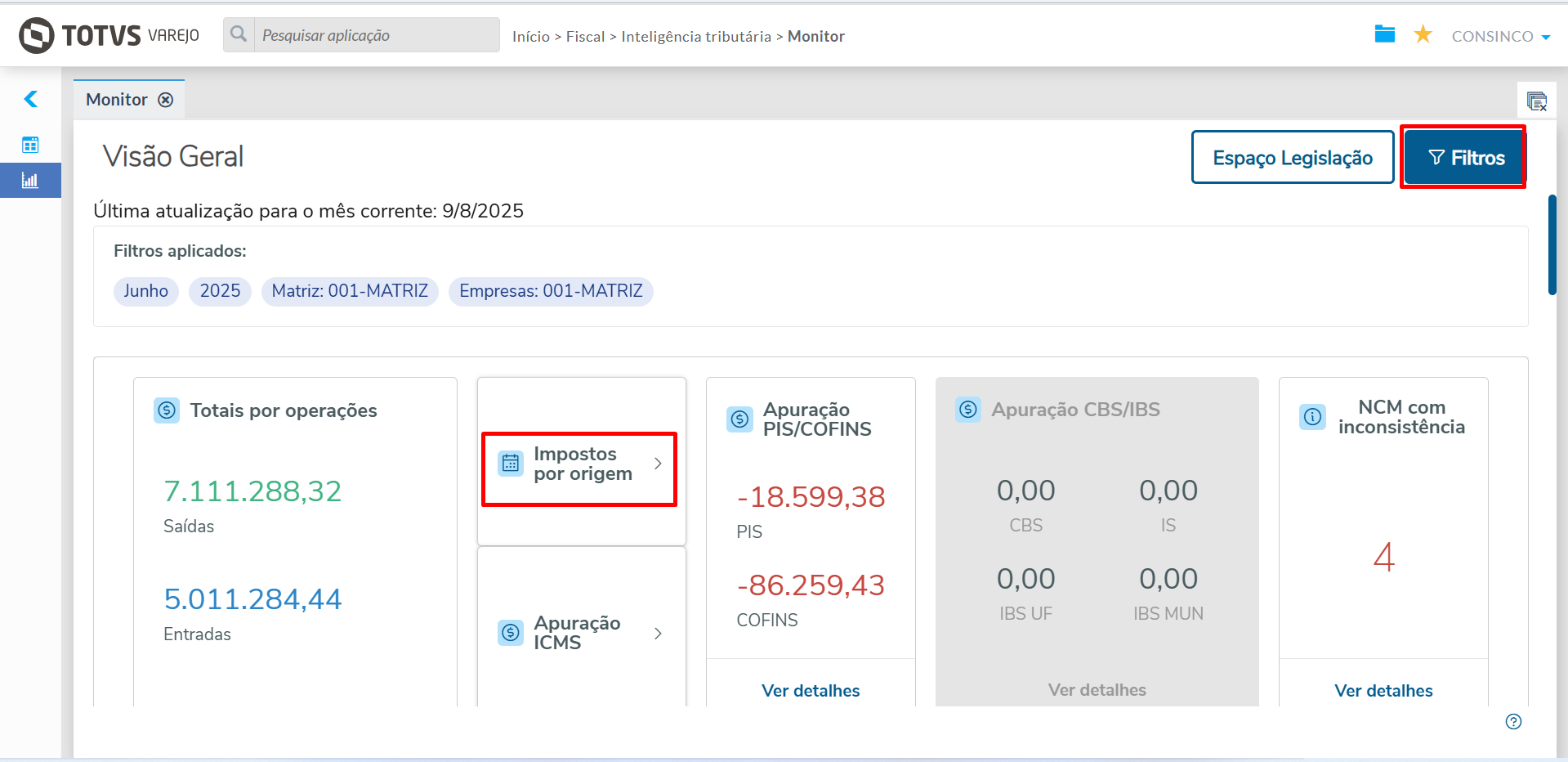Viewport: 1568px width, 762px height.
Task: Open Espaço Legislação
Action: (1292, 158)
